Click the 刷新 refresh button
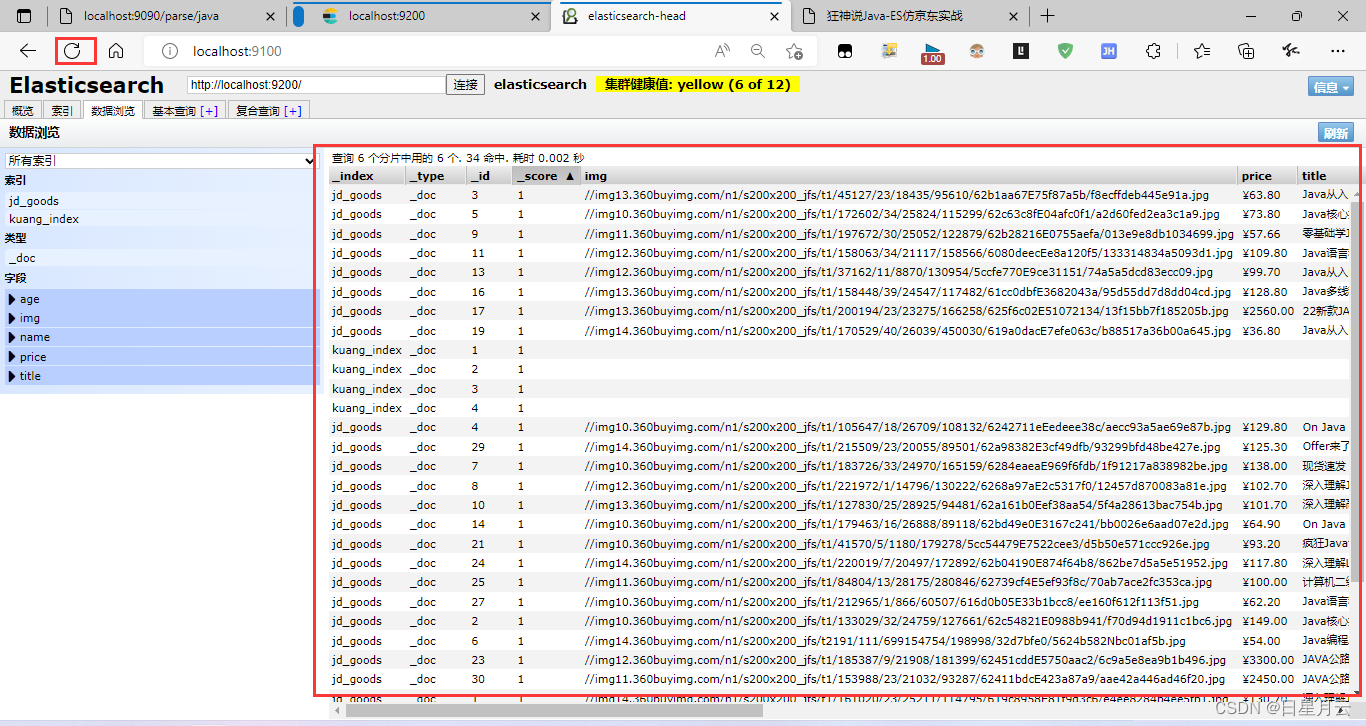 point(1336,133)
